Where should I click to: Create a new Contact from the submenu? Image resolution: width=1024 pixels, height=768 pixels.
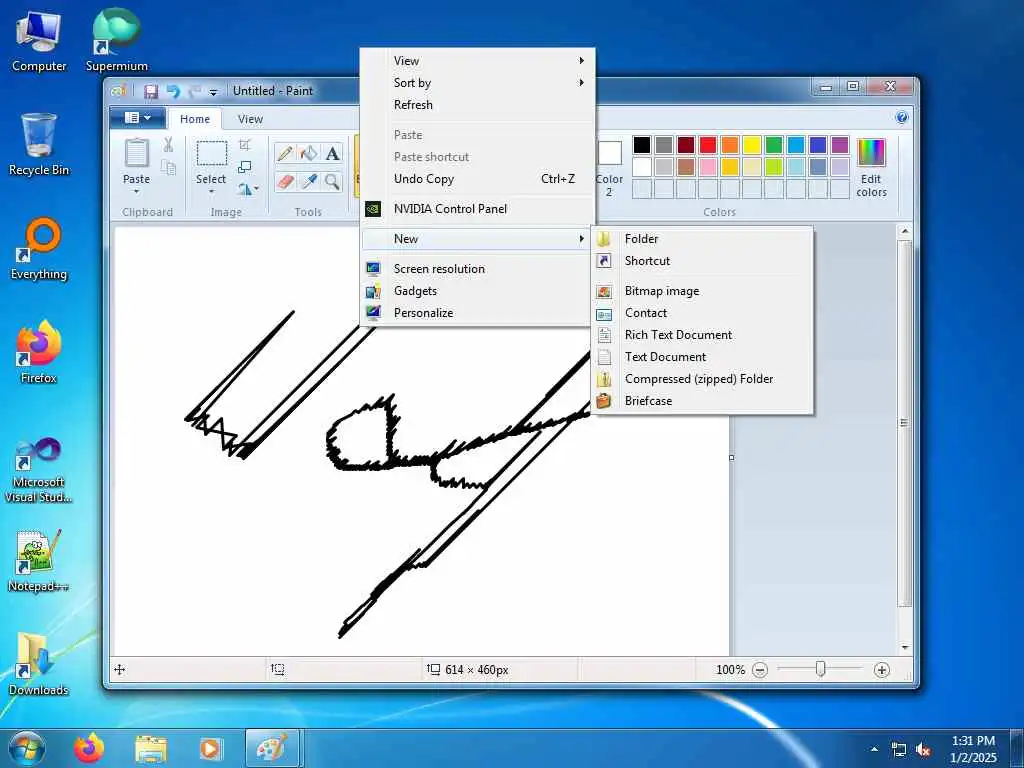(x=703, y=313)
